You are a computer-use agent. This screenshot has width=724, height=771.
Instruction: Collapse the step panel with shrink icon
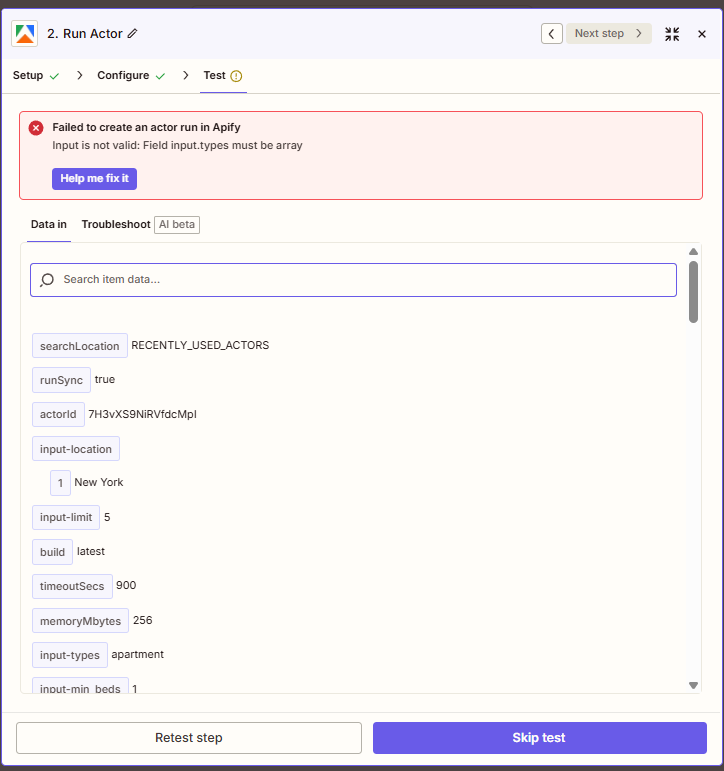coord(672,34)
